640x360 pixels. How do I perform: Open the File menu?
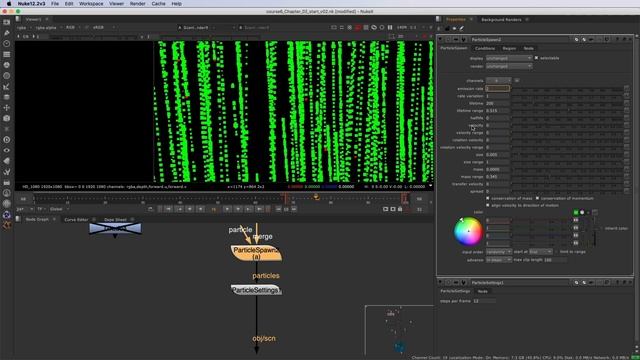click(55, 4)
